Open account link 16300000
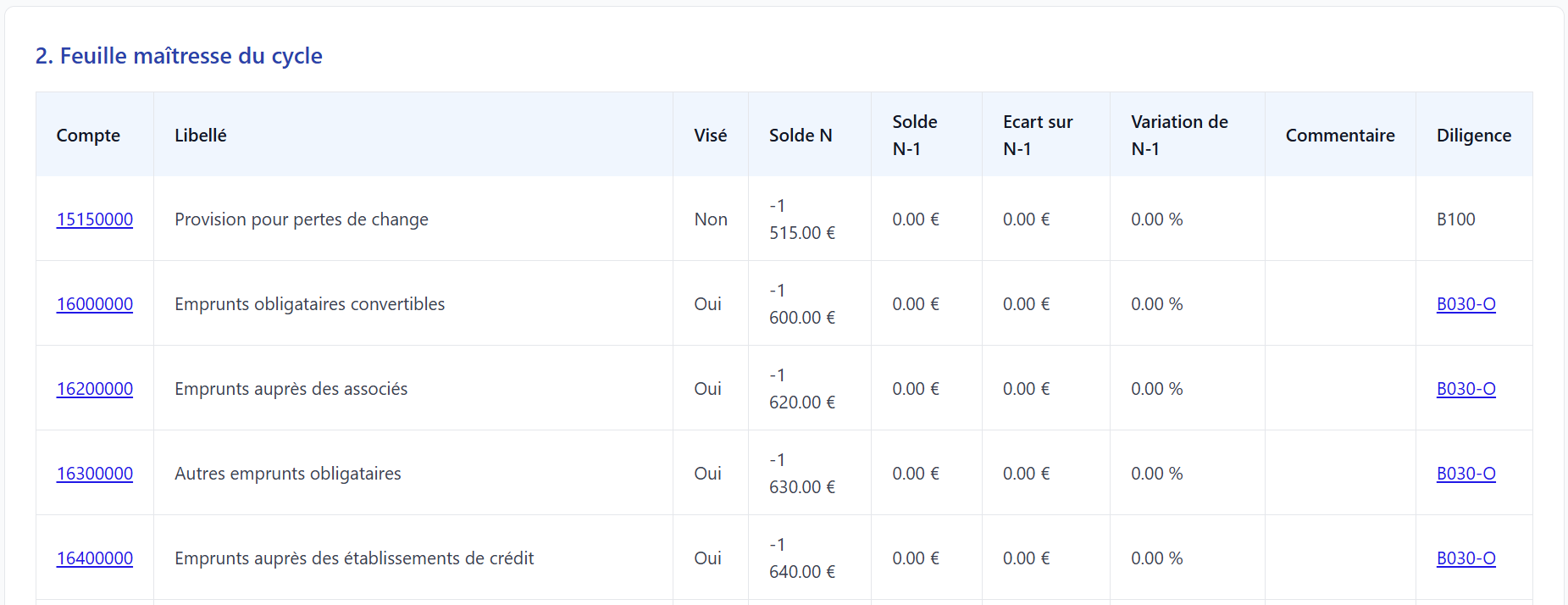 (x=95, y=474)
